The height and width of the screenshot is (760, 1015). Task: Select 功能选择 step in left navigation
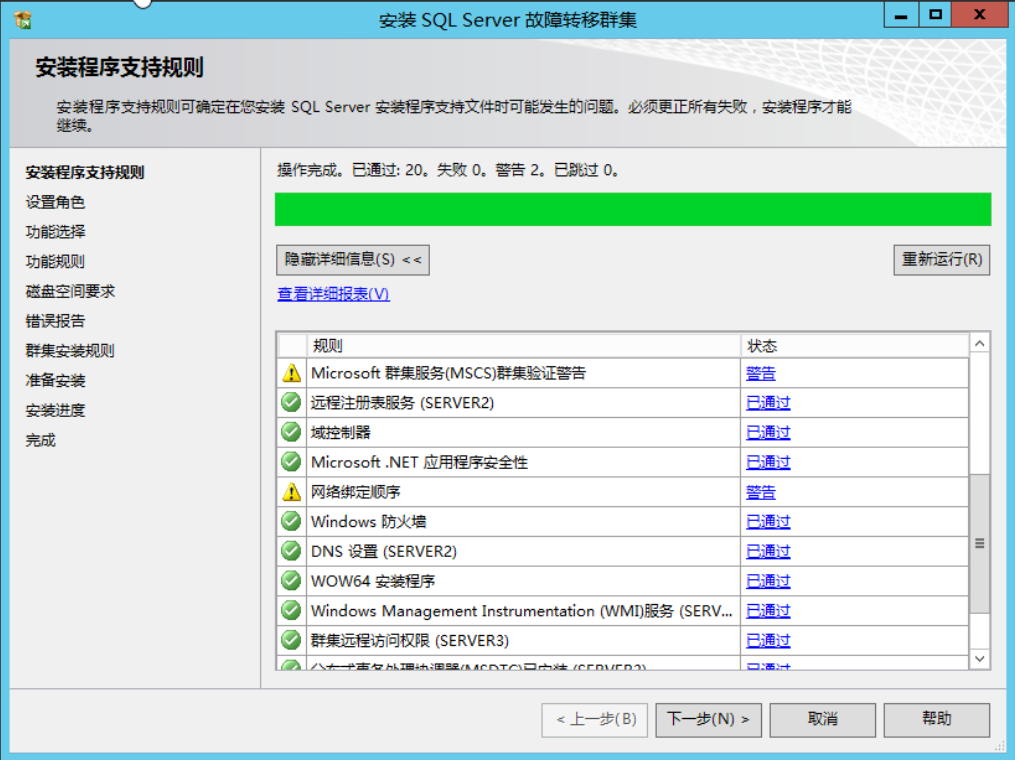click(x=55, y=232)
